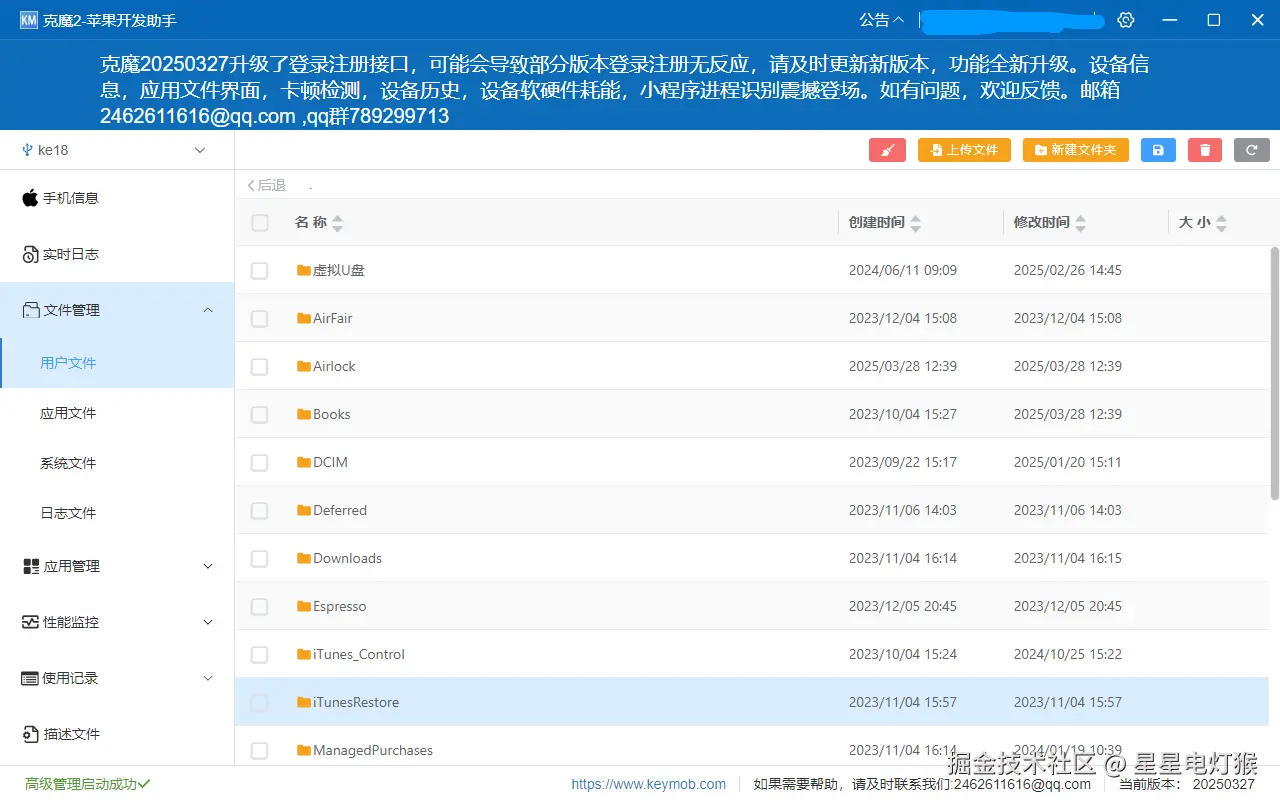The width and height of the screenshot is (1280, 800).
Task: Open the Downloads folder name
Action: pyautogui.click(x=347, y=558)
